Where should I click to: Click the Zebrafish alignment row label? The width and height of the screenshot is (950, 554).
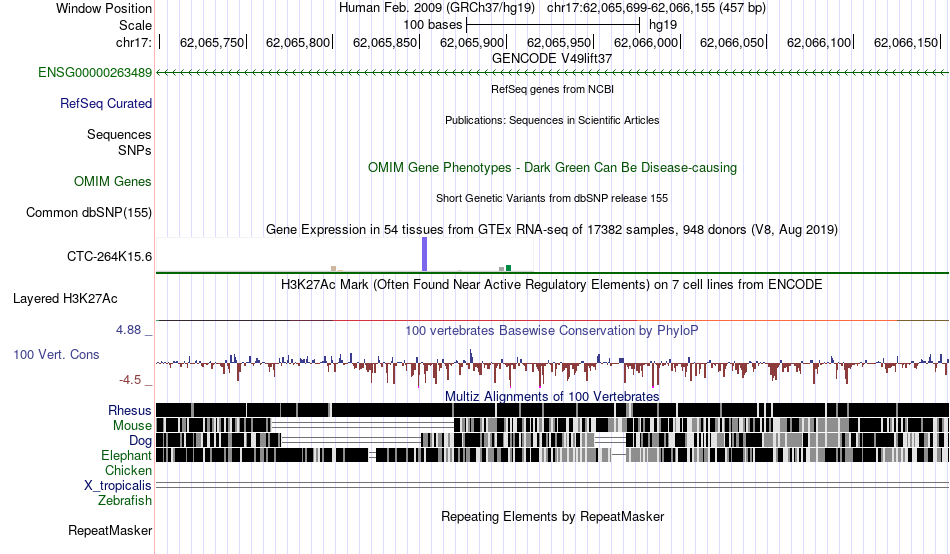coord(125,501)
